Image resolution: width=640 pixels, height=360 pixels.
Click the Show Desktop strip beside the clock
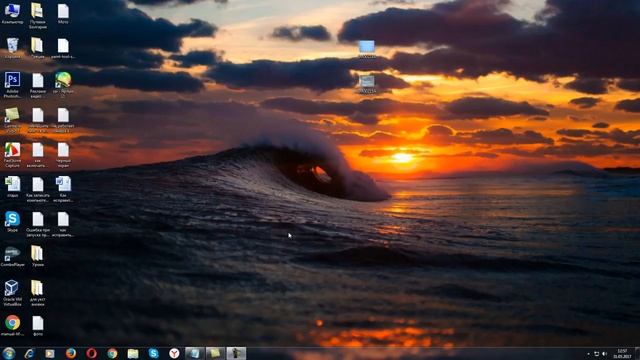[637, 353]
